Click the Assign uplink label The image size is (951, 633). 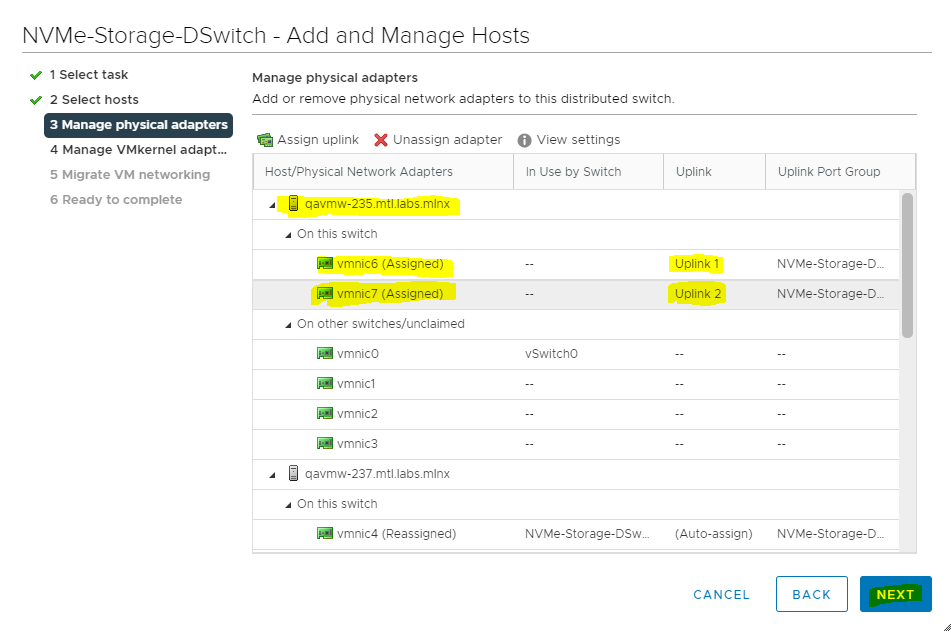tap(318, 139)
